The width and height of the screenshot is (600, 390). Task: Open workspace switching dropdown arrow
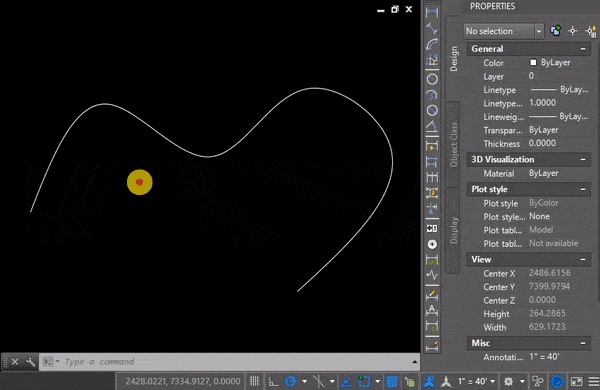522,382
